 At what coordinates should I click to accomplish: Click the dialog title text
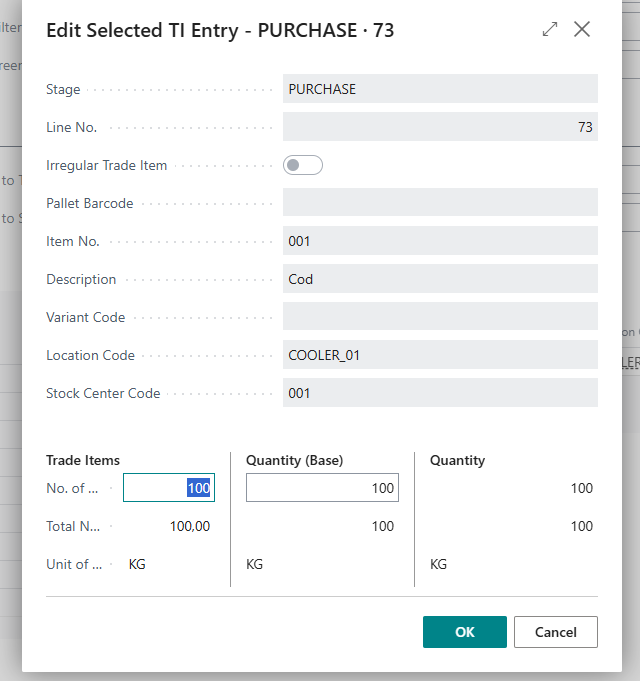(x=220, y=31)
